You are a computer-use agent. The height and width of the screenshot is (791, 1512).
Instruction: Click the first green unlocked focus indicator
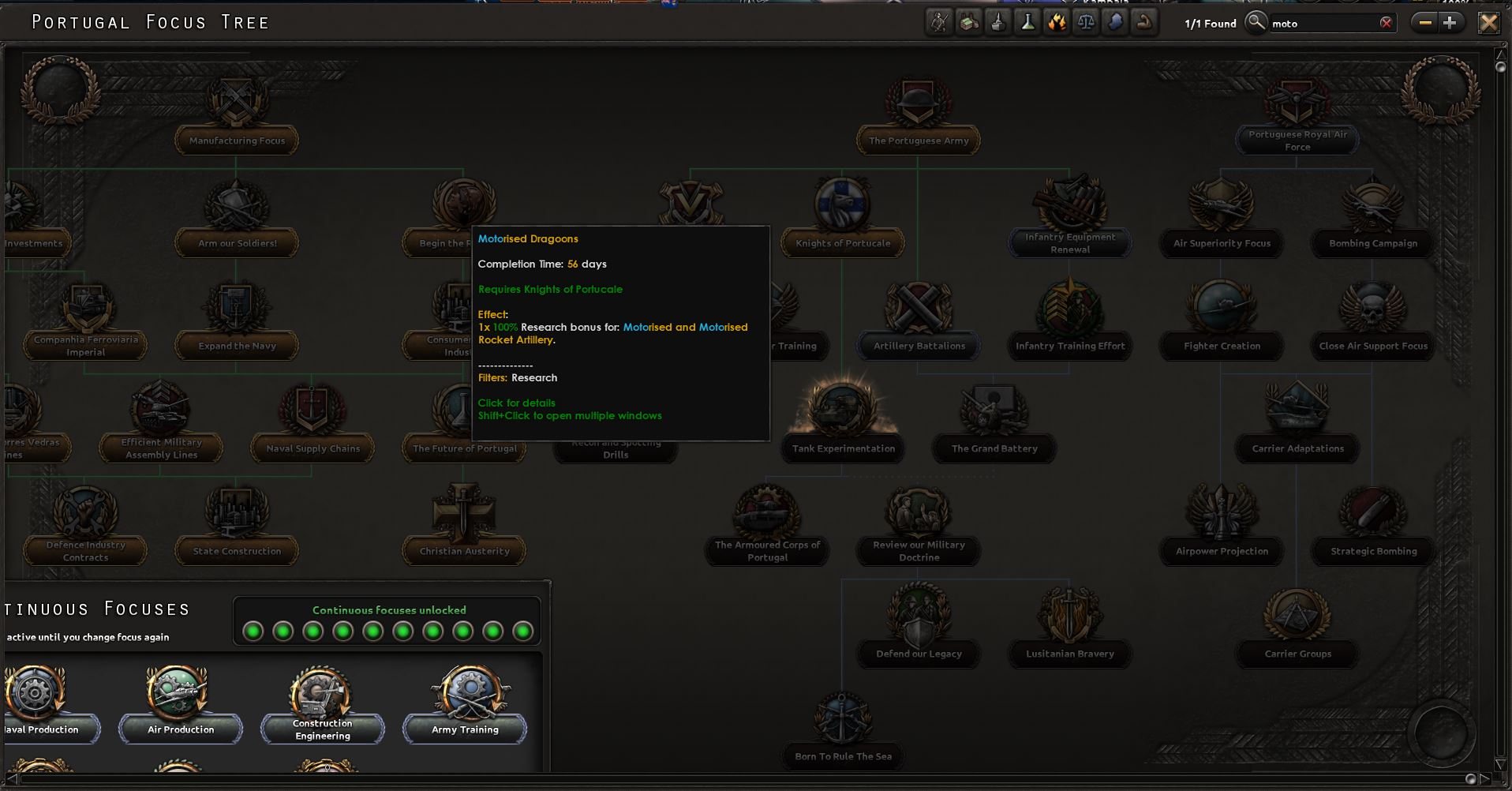click(253, 631)
